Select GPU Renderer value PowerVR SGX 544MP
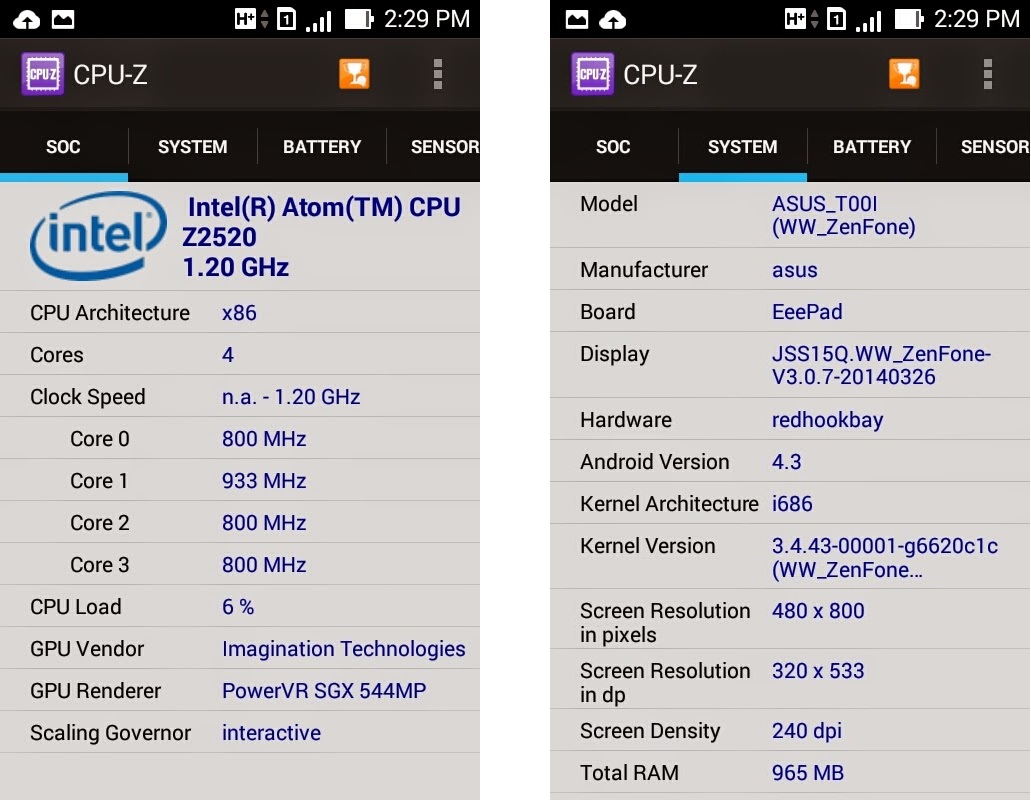 [324, 691]
